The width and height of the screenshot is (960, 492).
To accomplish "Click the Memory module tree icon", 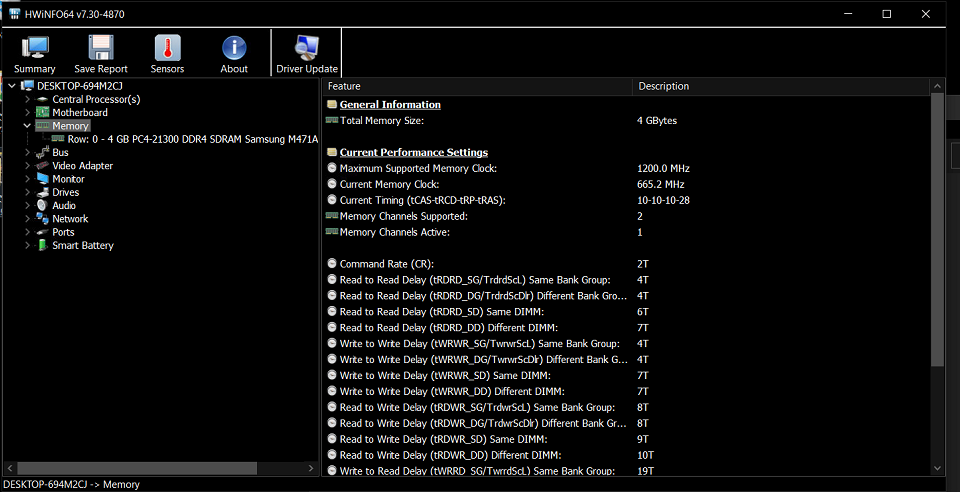I will (43, 125).
